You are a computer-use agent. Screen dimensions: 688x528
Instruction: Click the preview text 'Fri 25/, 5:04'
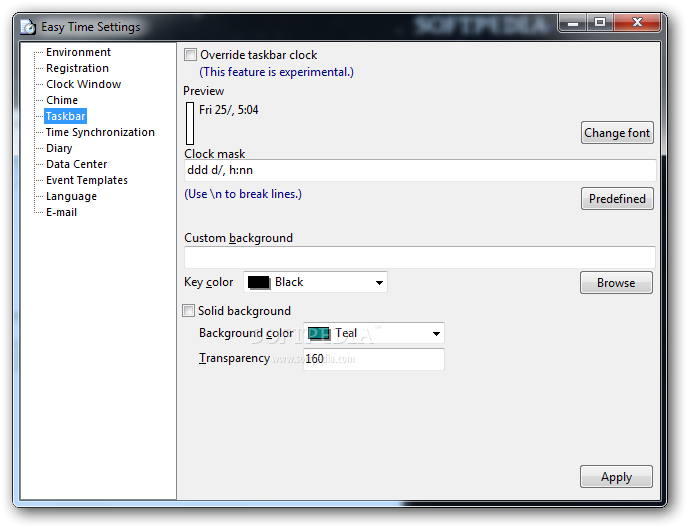[229, 110]
